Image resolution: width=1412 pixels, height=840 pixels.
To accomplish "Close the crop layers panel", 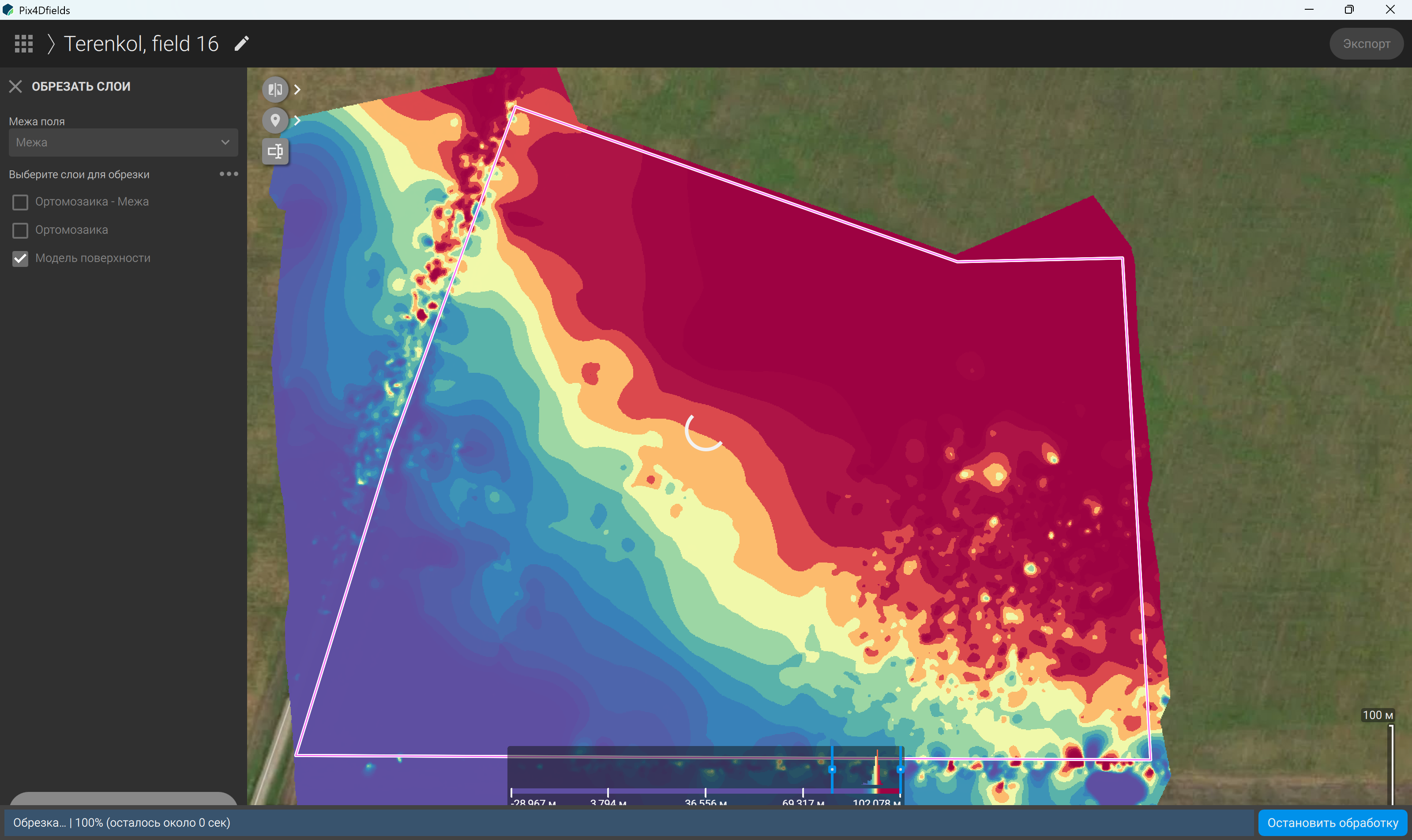I will point(15,86).
